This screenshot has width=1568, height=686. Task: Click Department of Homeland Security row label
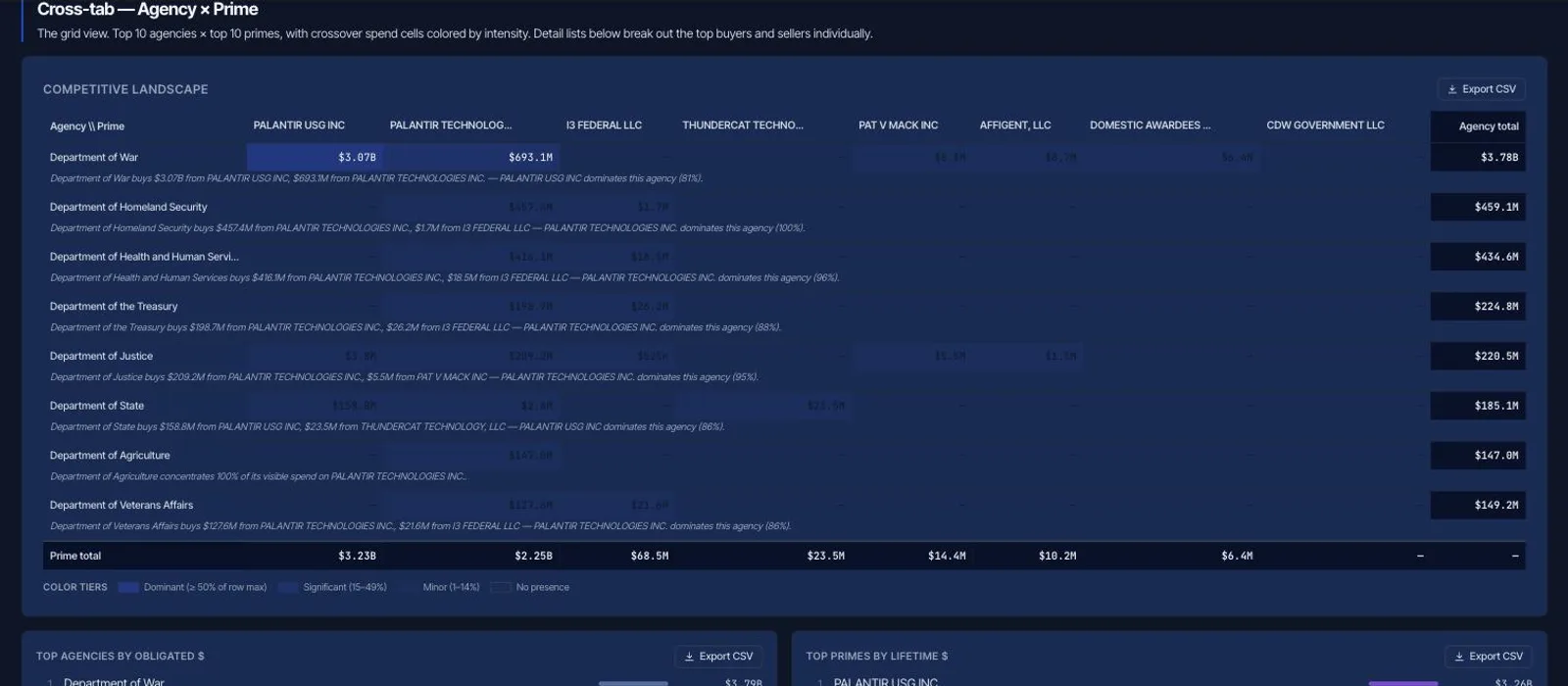click(128, 208)
